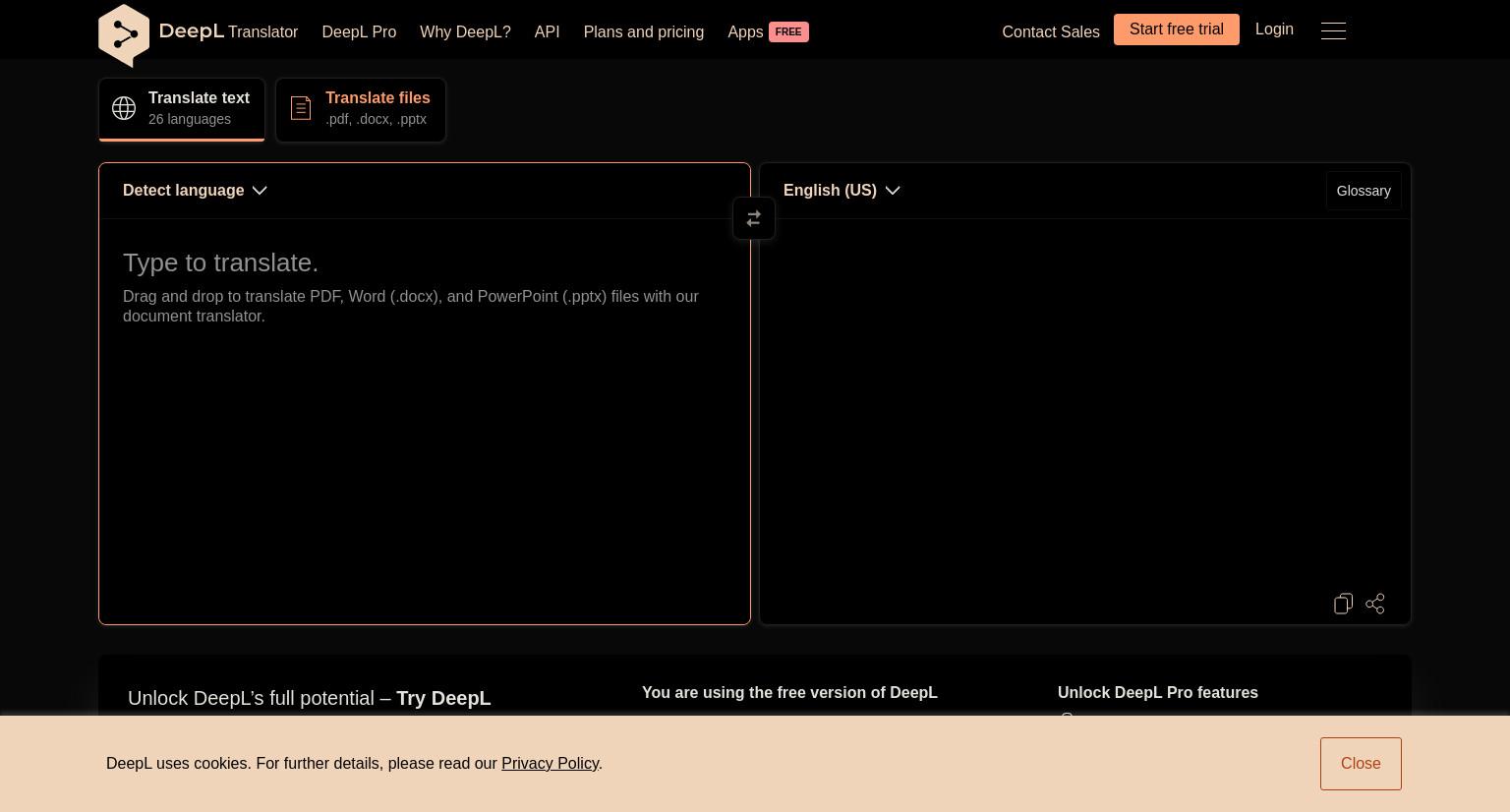Expand the Detect language dropdown
Viewport: 1510px width, 812px height.
tap(195, 191)
